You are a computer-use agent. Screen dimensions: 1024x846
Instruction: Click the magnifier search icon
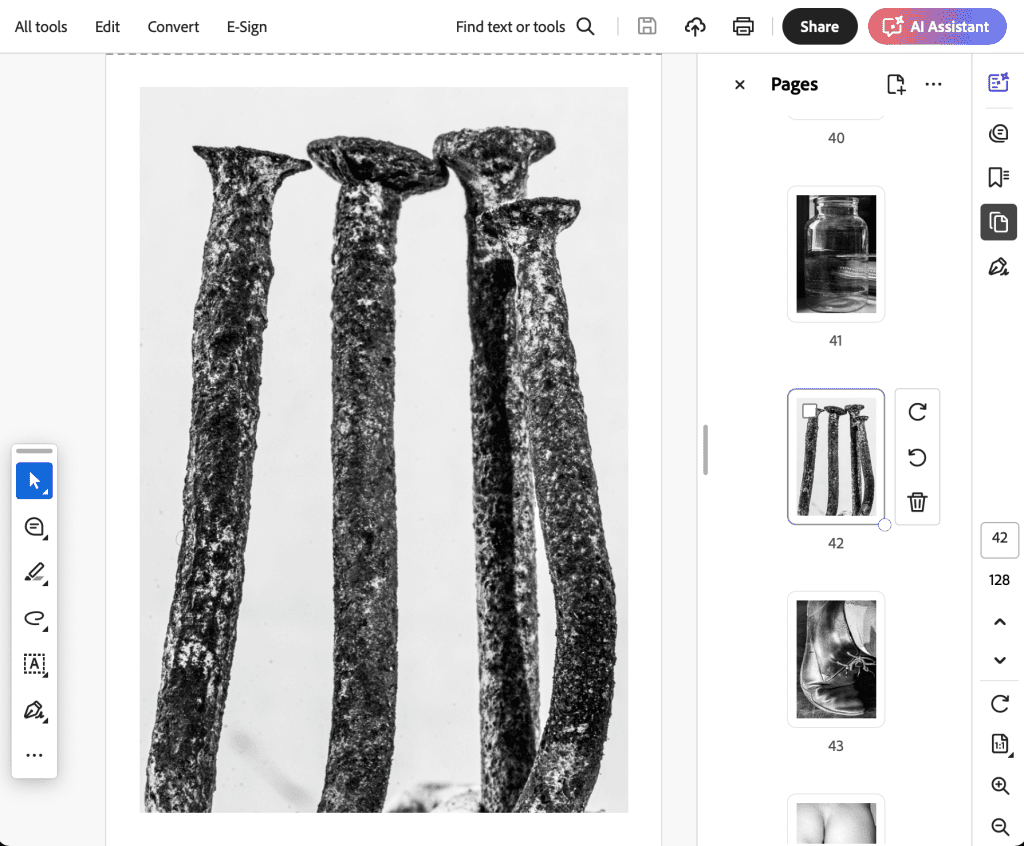point(586,27)
